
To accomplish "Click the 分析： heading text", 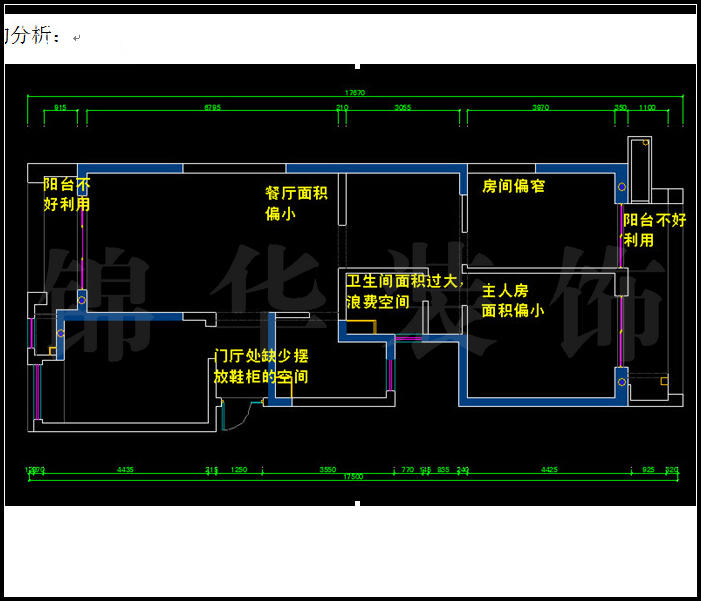I will coord(33,37).
